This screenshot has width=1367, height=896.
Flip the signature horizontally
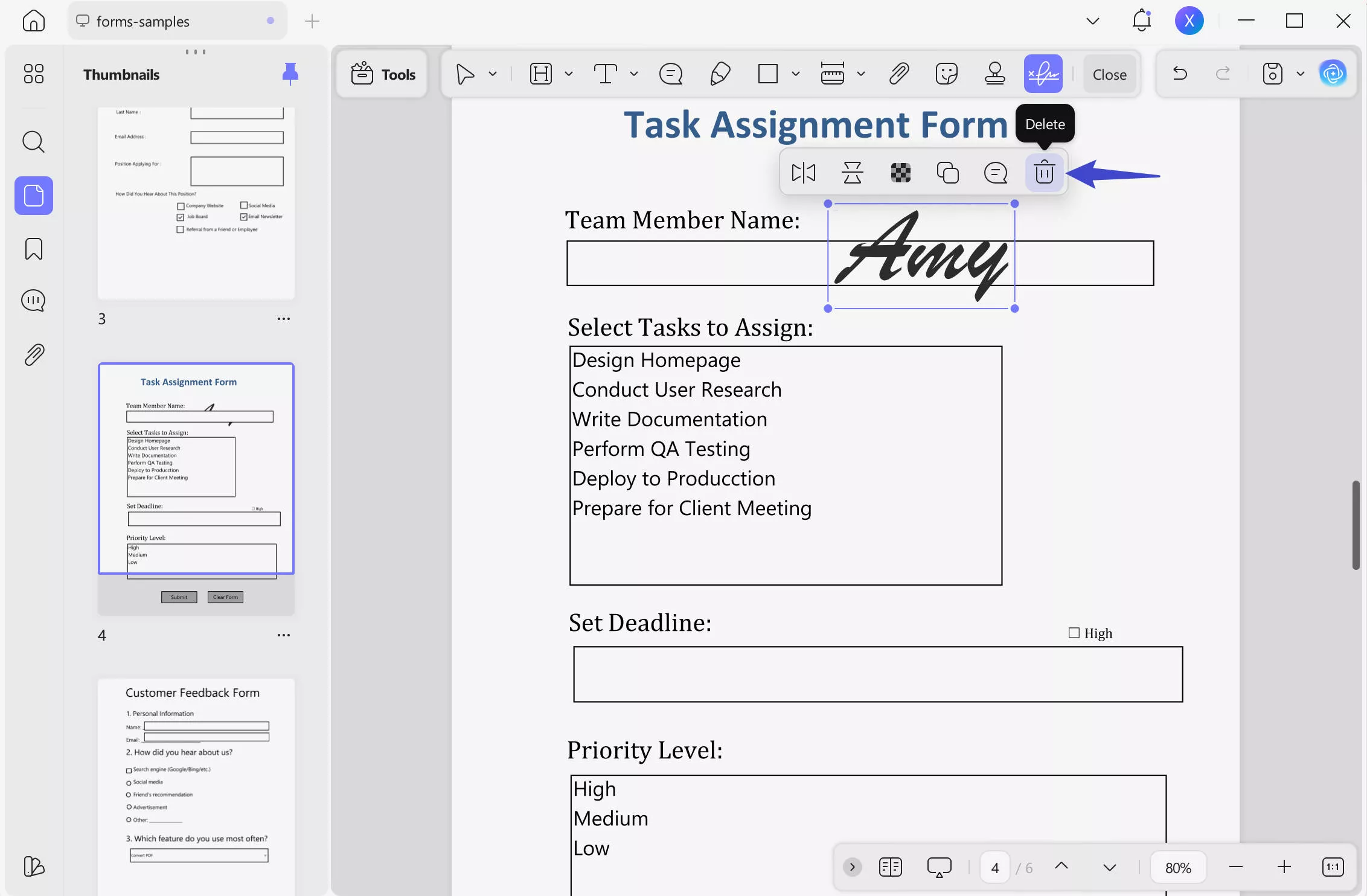pyautogui.click(x=804, y=173)
